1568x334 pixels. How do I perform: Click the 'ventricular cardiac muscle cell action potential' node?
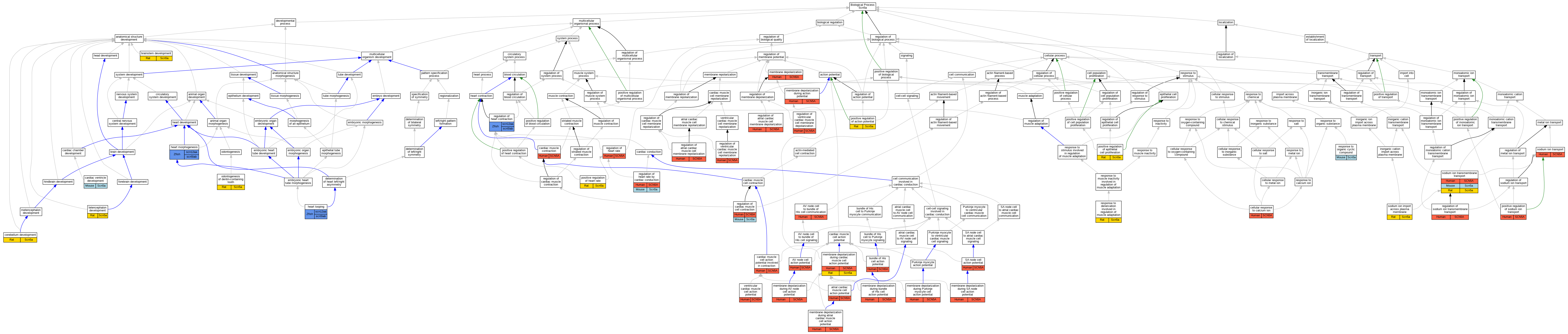tap(750, 293)
